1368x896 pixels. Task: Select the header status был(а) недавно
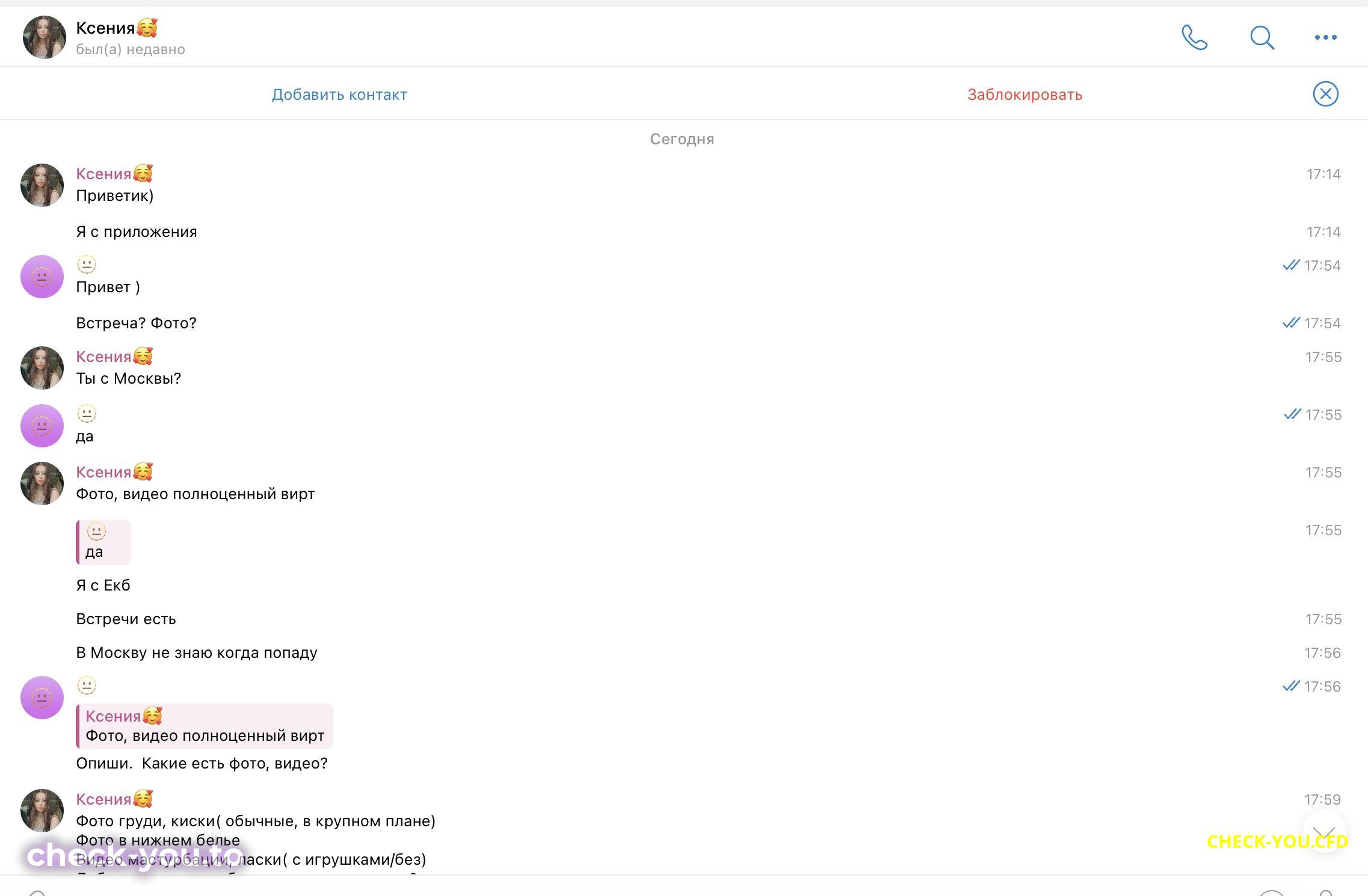click(x=131, y=49)
